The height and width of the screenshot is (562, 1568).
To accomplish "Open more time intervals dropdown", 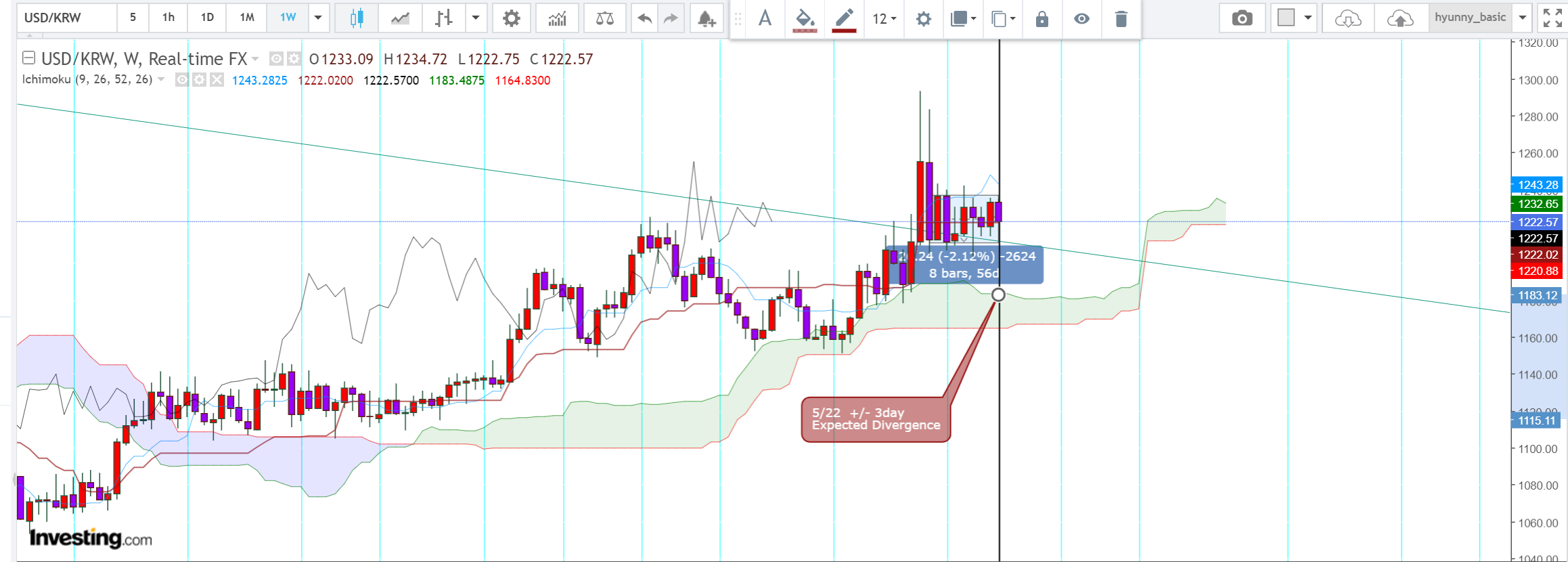I will click(318, 18).
